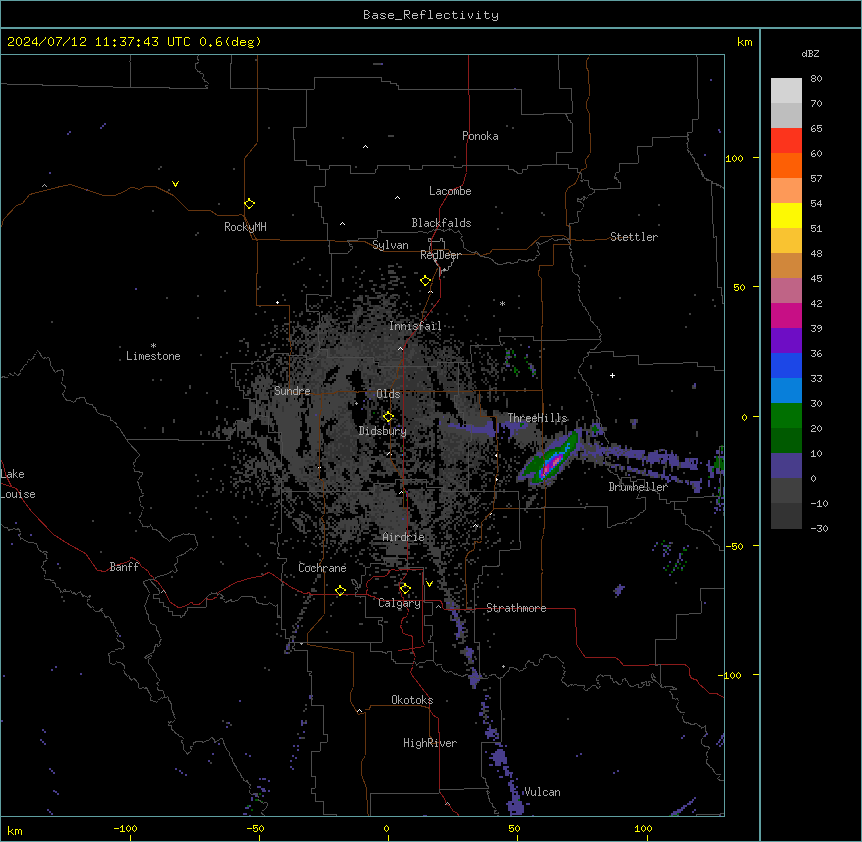The height and width of the screenshot is (842, 862).
Task: Click the Calgary city label
Action: (x=399, y=603)
